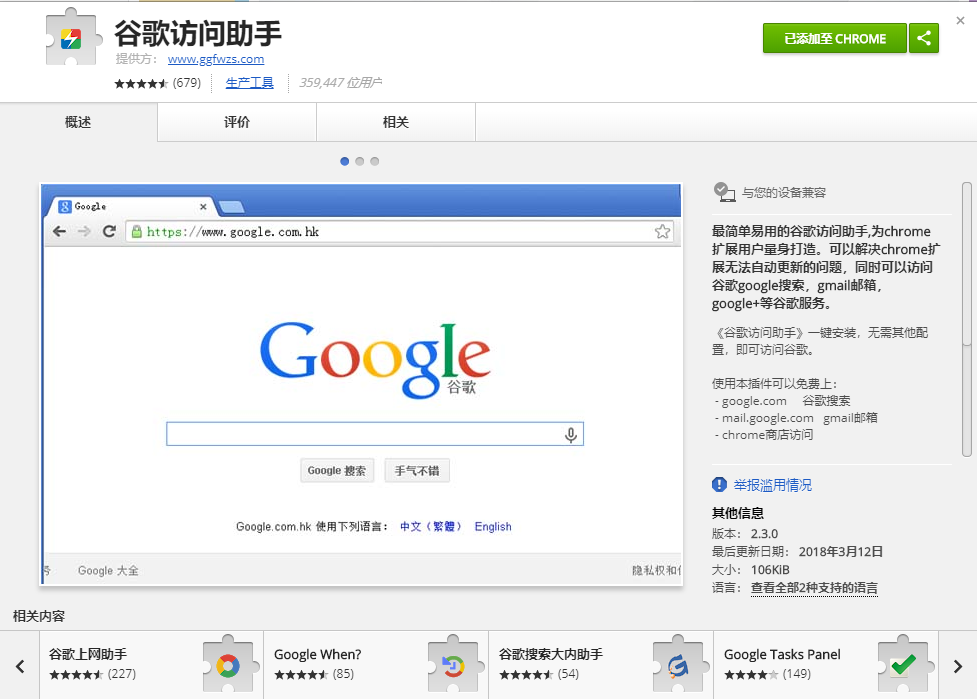Click the Google When? extension icon
This screenshot has width=977, height=699.
453,664
